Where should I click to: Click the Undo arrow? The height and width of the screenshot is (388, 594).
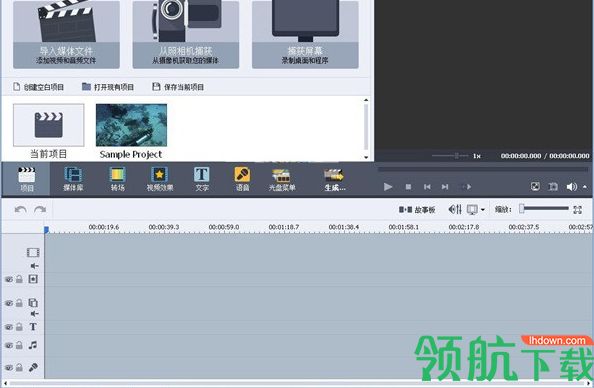pyautogui.click(x=20, y=209)
